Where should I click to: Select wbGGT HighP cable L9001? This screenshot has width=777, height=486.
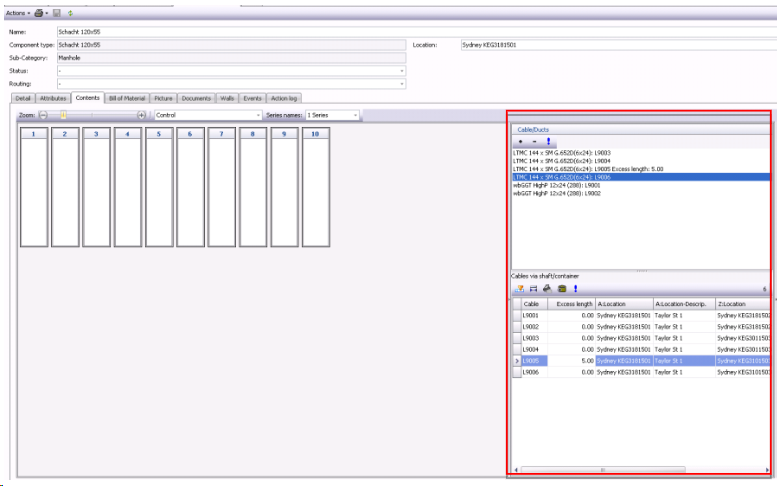(x=556, y=185)
